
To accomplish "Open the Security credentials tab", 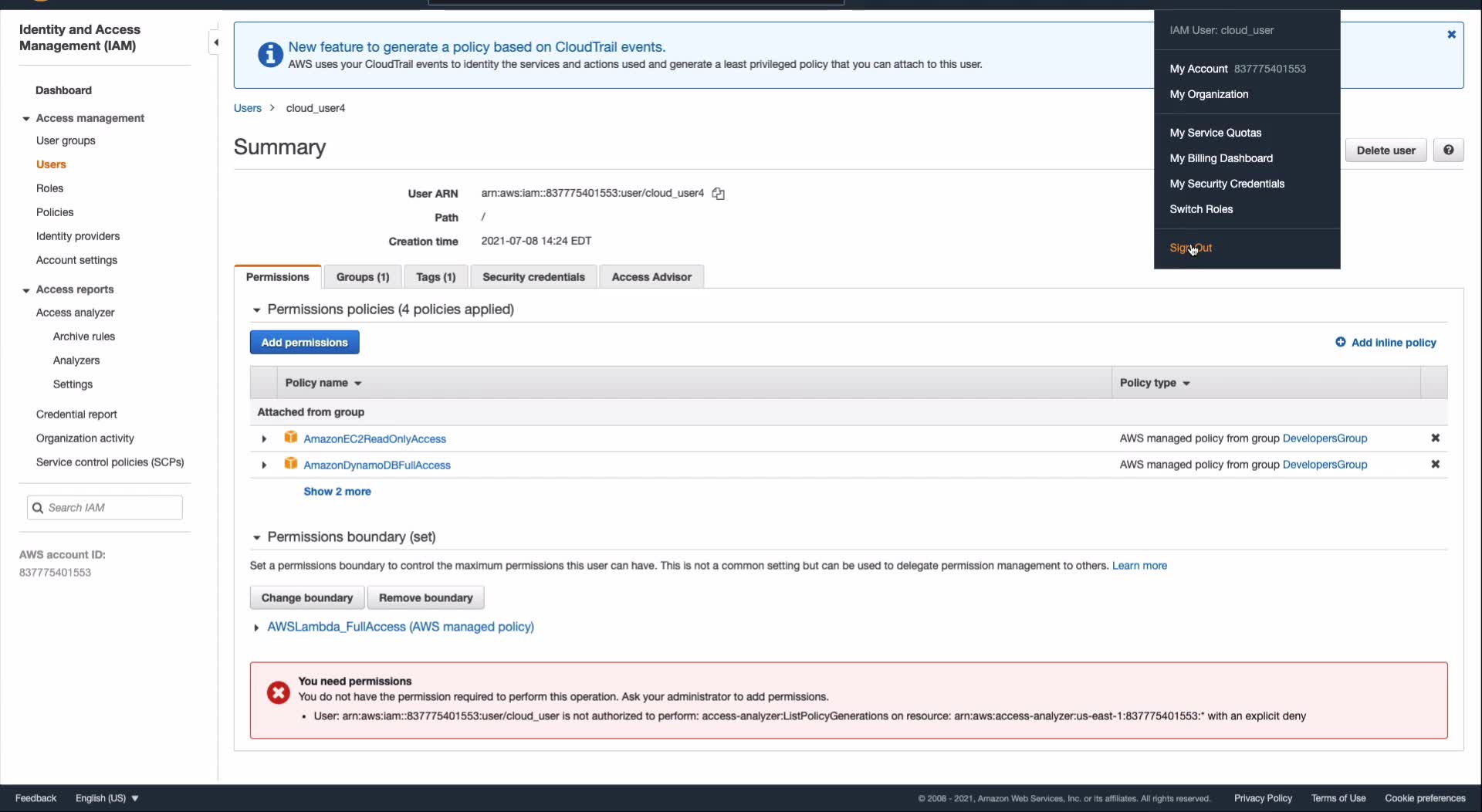I will pyautogui.click(x=533, y=277).
